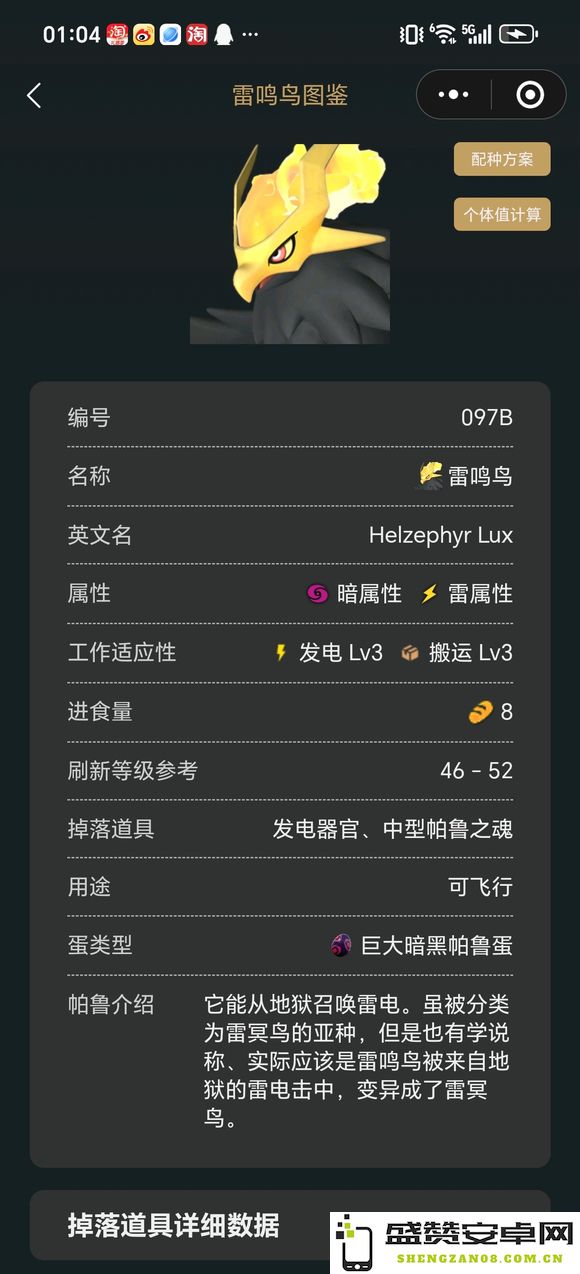This screenshot has height=1274, width=580.
Task: Tap the bread food amount icon
Action: pos(481,712)
